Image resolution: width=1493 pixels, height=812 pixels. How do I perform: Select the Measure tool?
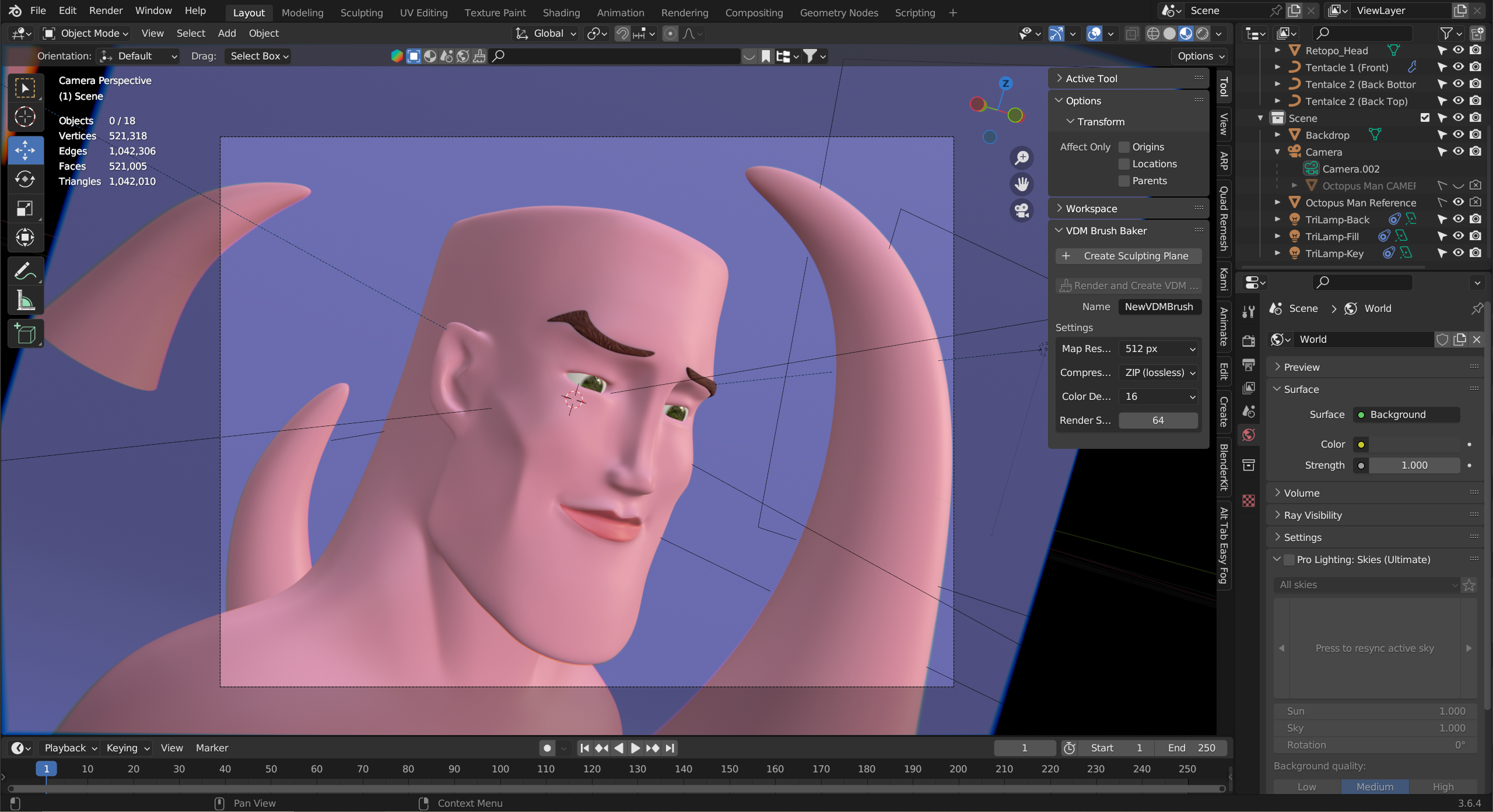pos(25,301)
